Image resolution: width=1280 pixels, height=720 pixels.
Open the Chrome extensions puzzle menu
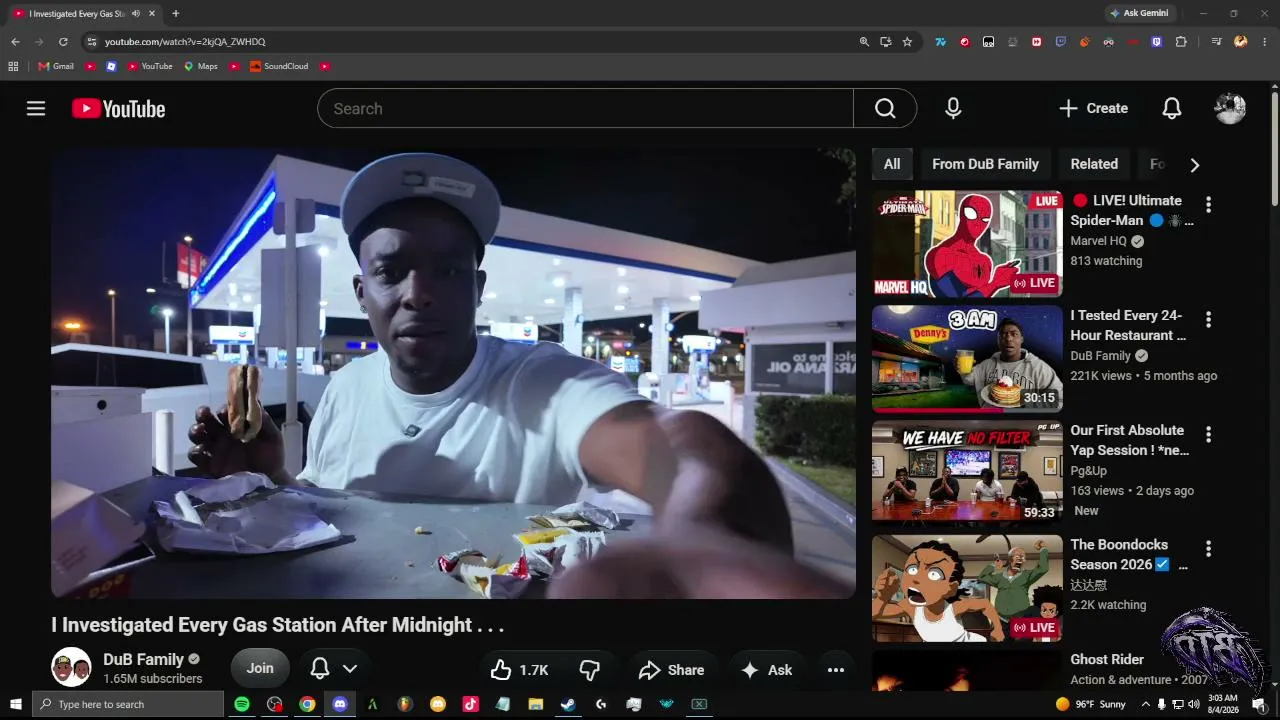click(1181, 42)
